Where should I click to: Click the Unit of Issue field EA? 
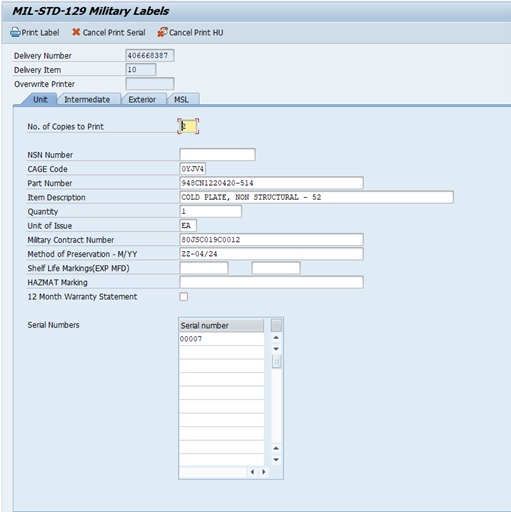[188, 225]
